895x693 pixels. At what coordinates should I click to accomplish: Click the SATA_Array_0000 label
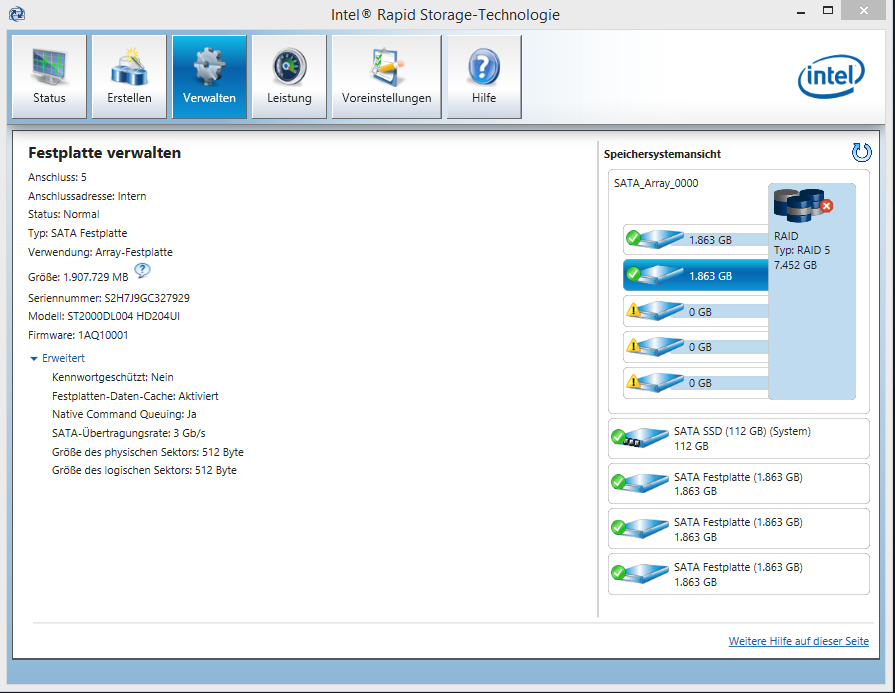(656, 183)
